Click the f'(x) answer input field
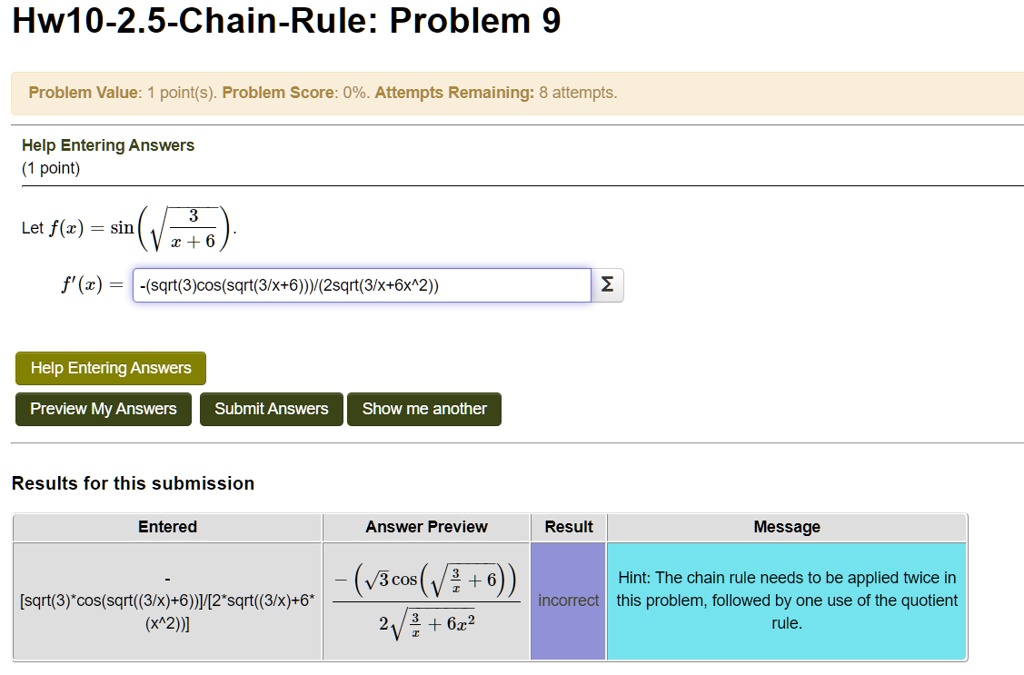This screenshot has height=675, width=1024. pos(362,285)
